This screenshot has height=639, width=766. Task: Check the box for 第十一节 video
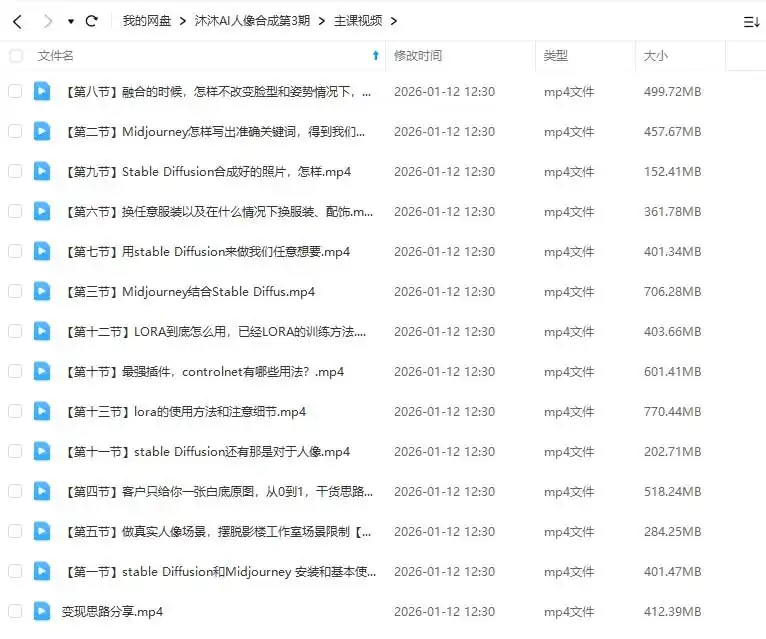[15, 451]
